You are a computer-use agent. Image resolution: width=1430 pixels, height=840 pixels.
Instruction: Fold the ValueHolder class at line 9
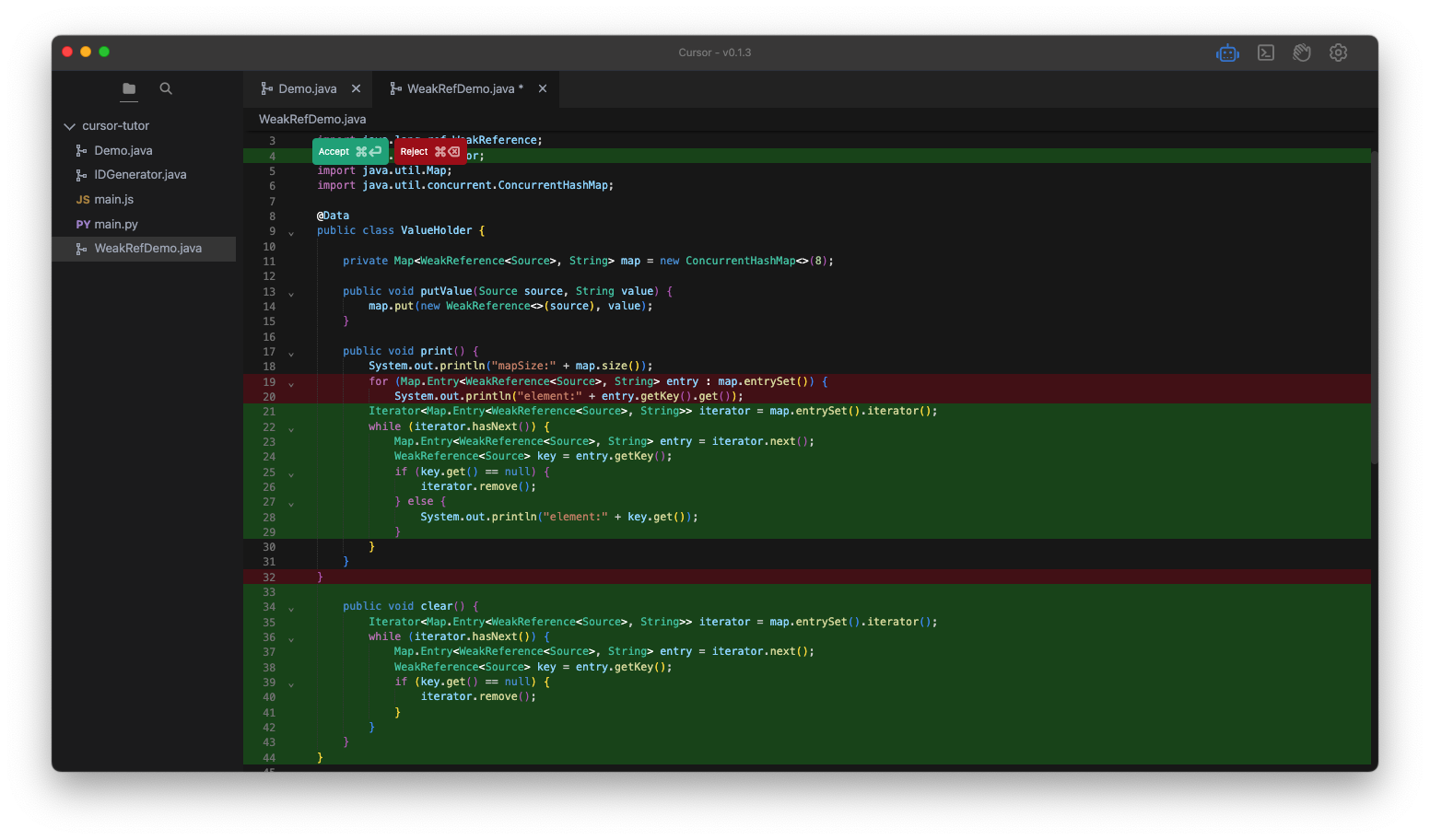click(x=291, y=232)
